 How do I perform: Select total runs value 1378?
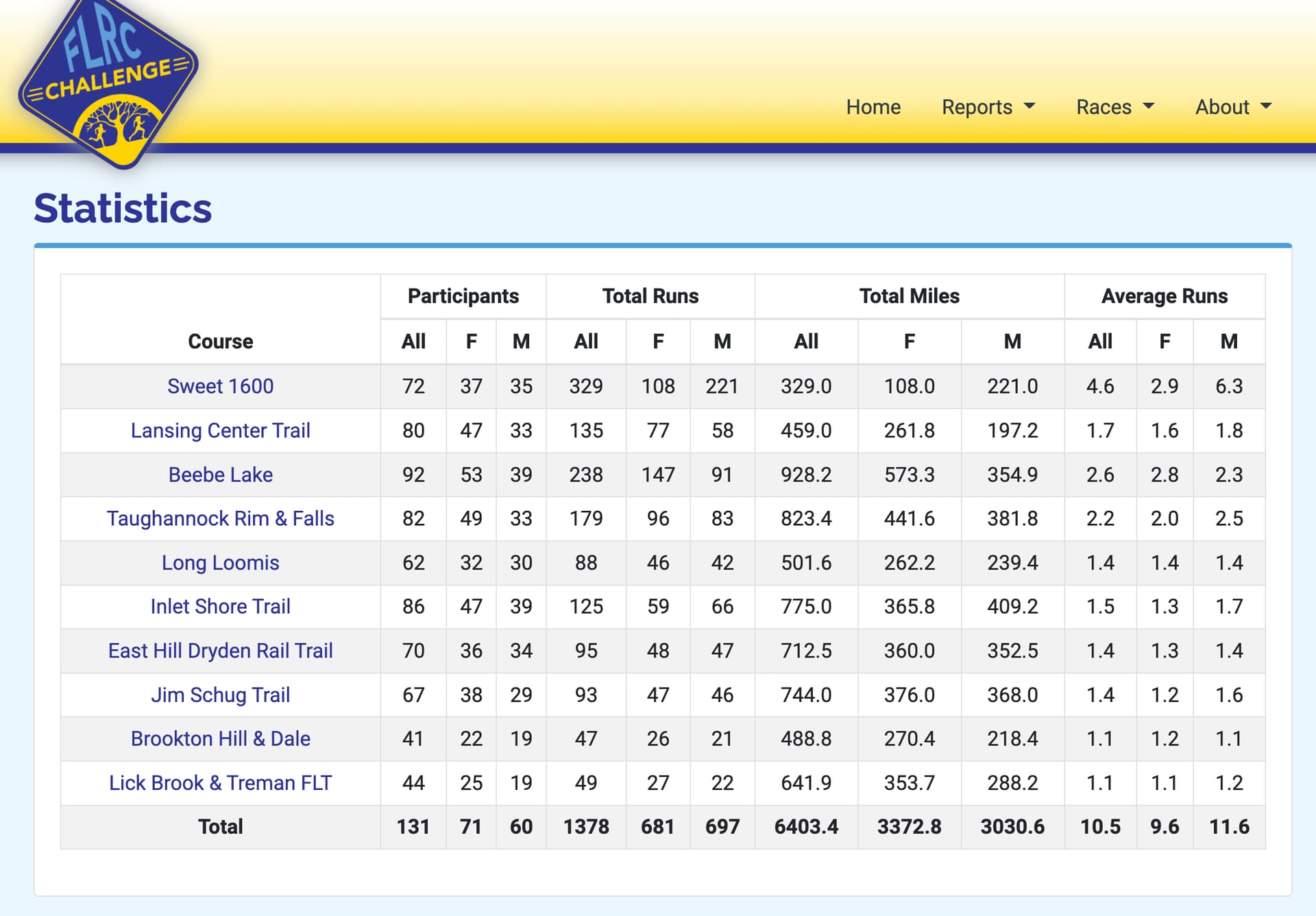tap(586, 826)
